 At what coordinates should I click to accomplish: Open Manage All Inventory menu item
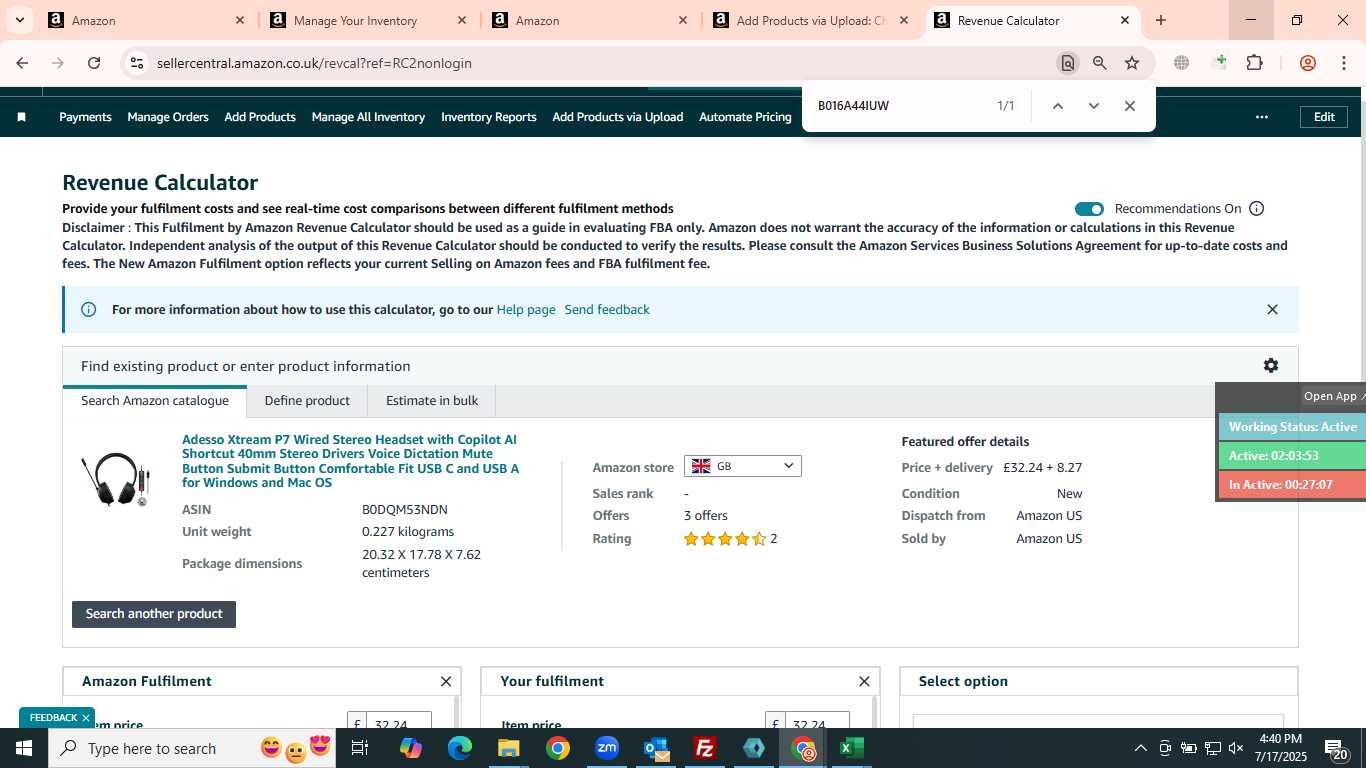click(x=368, y=117)
